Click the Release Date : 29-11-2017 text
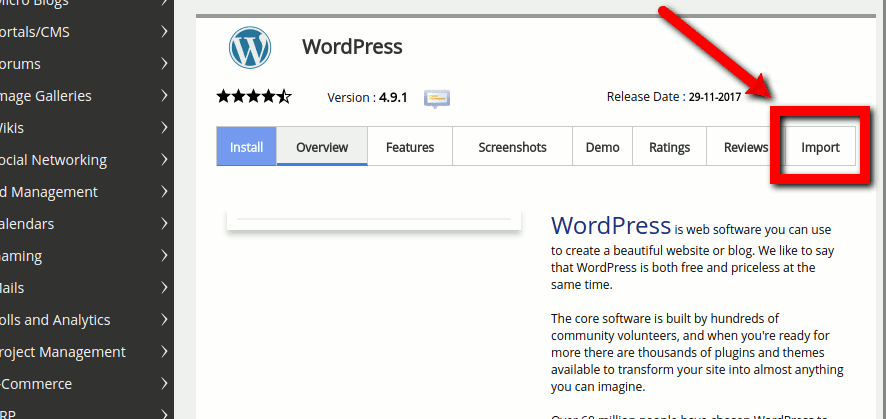The width and height of the screenshot is (886, 419). tap(674, 97)
